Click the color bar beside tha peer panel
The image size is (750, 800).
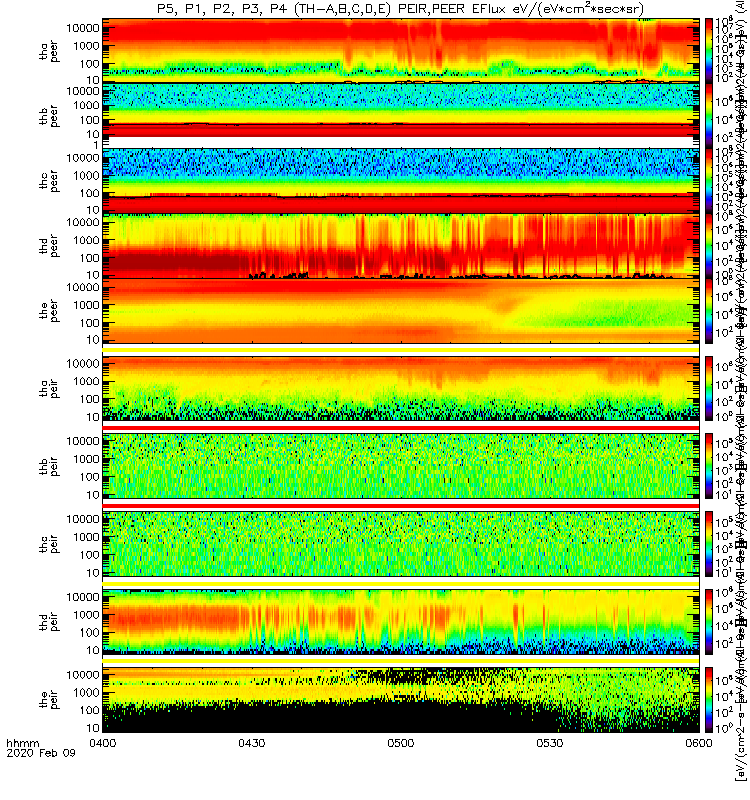709,51
